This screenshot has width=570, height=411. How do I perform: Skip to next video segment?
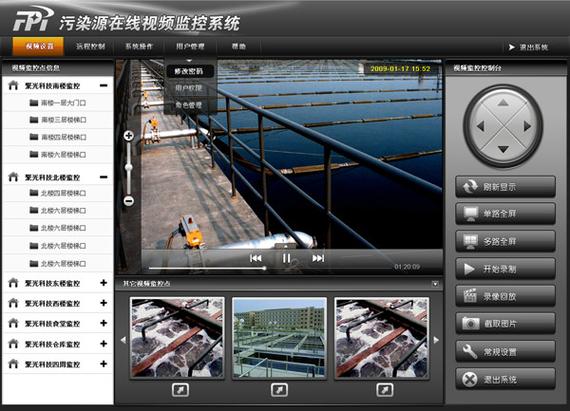pos(318,258)
